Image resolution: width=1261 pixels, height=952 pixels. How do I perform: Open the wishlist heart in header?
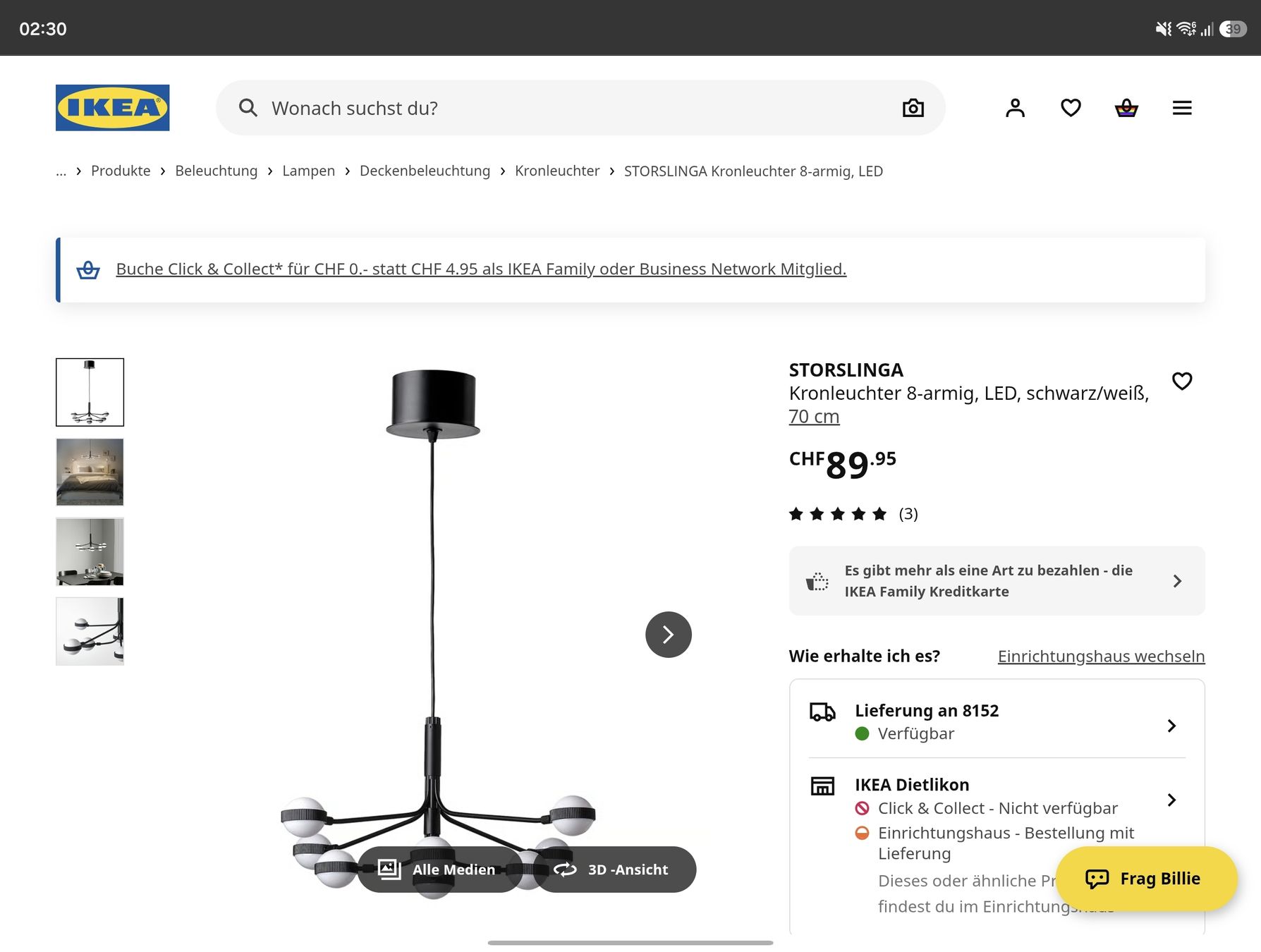[1071, 108]
